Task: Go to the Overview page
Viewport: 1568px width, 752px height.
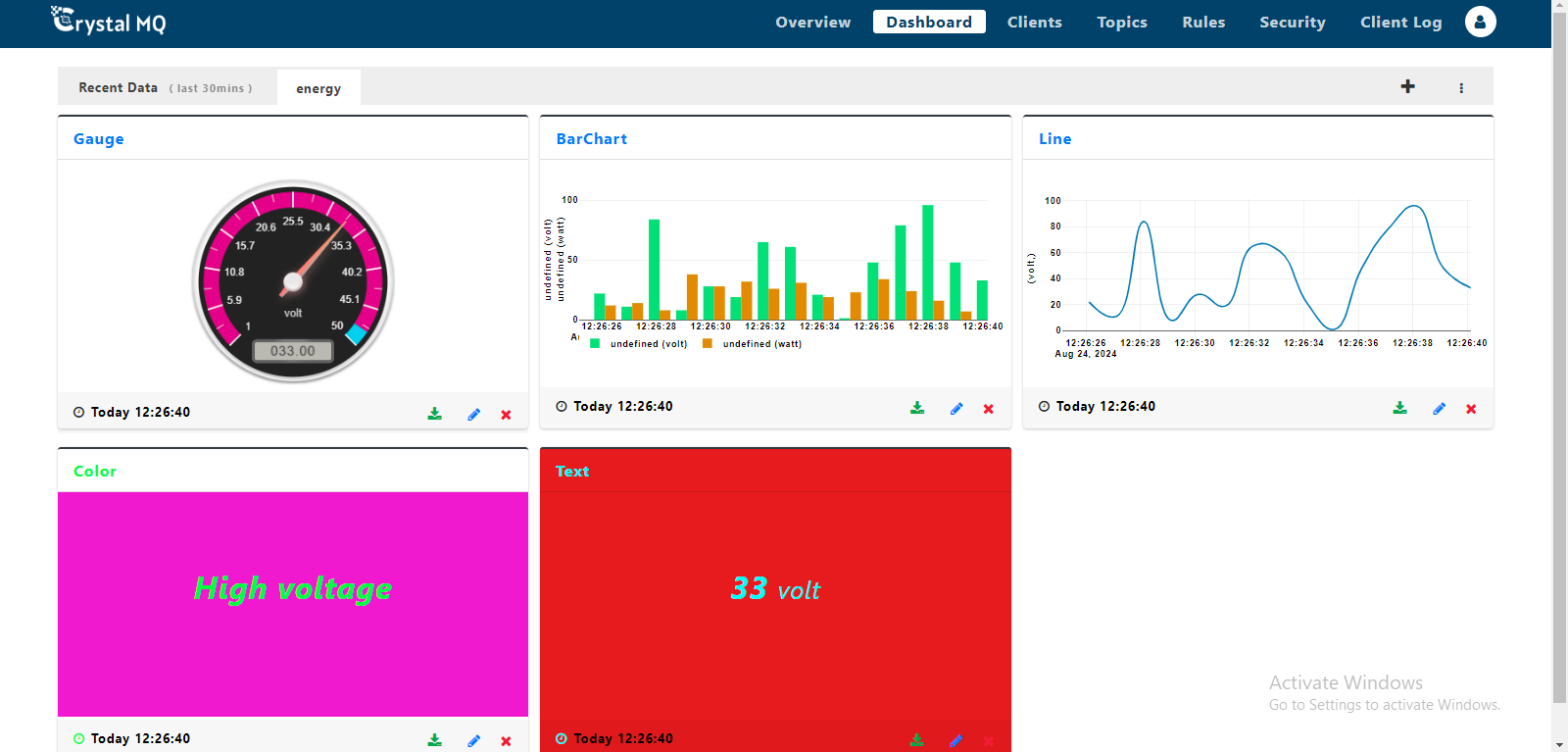Action: pyautogui.click(x=812, y=22)
